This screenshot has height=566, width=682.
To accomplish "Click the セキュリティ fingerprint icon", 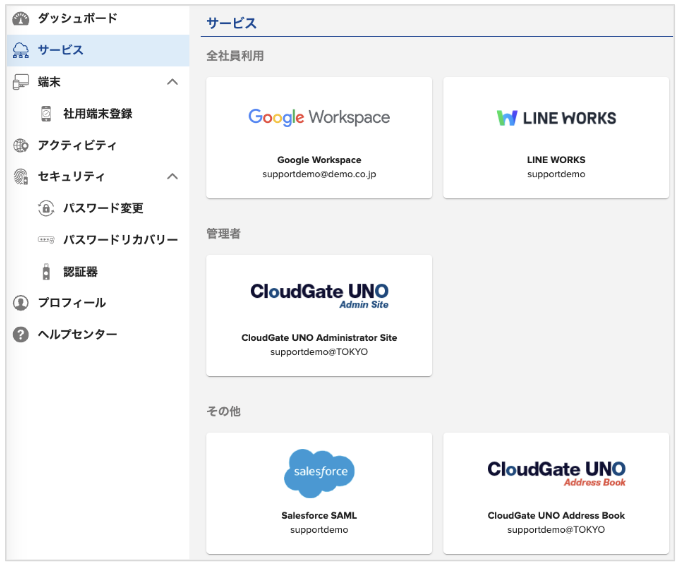I will pos(20,177).
